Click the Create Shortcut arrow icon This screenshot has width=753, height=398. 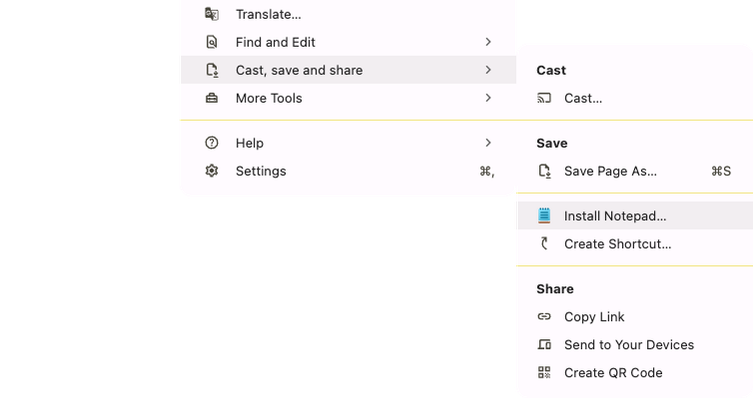544,244
